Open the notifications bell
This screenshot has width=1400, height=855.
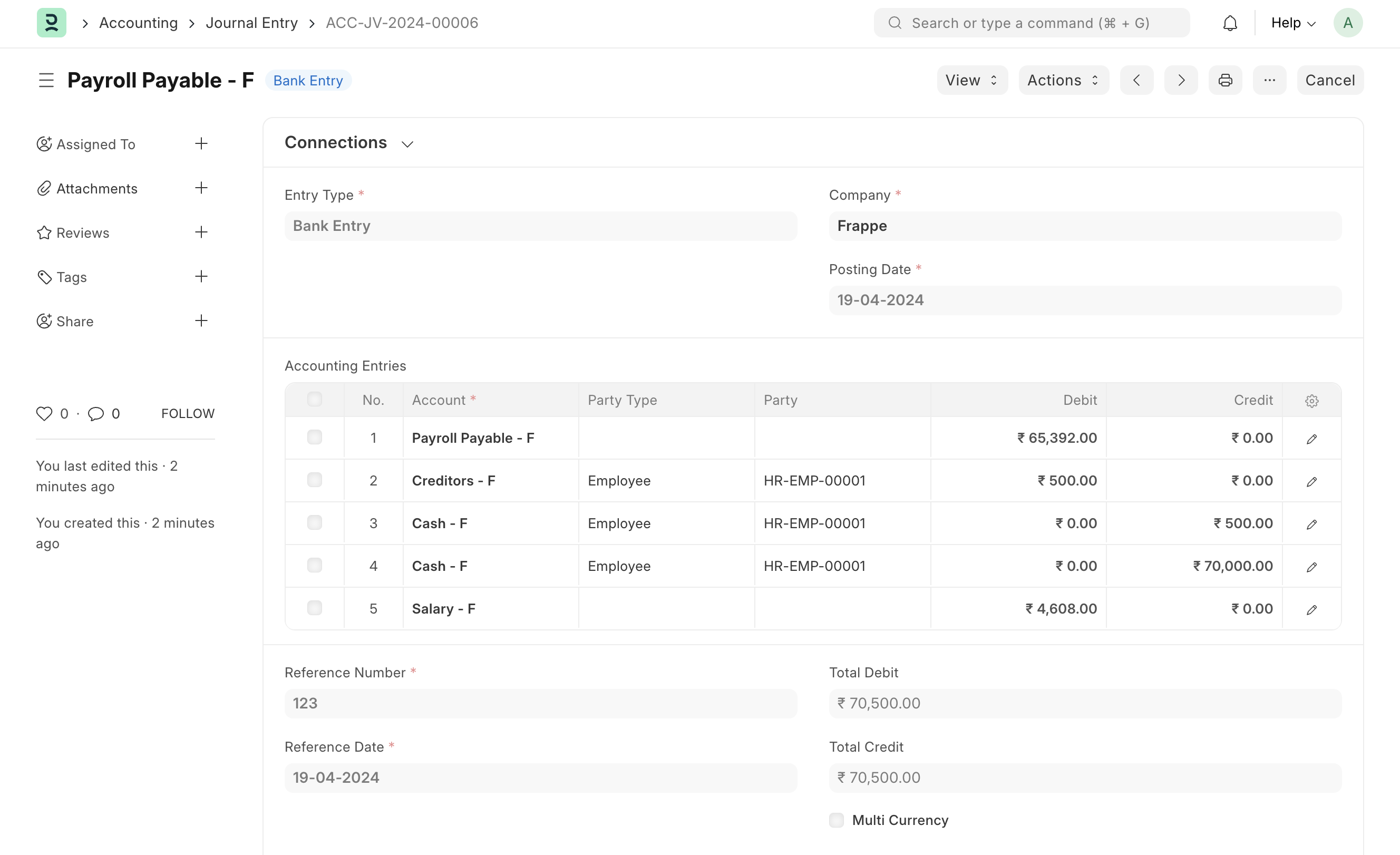tap(1230, 23)
